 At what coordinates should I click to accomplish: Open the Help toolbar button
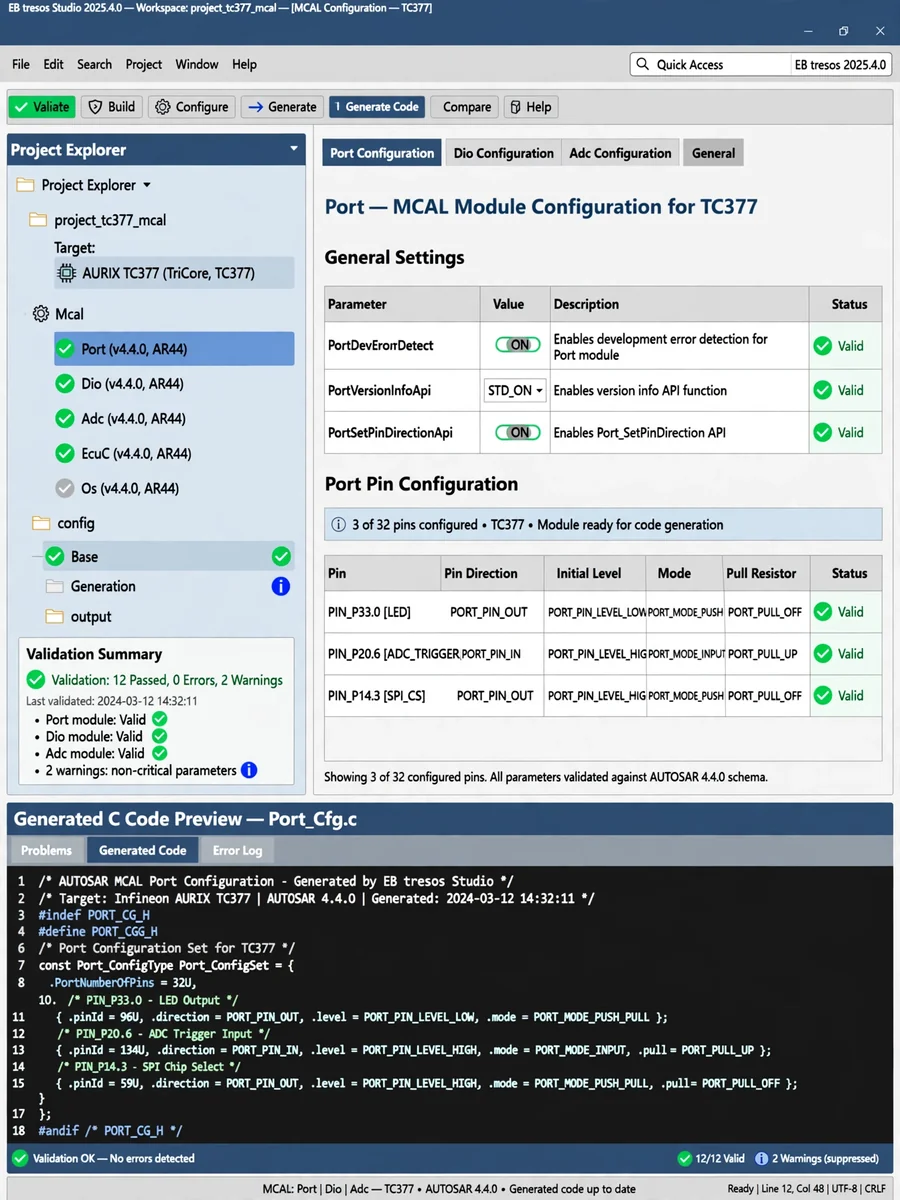(529, 107)
